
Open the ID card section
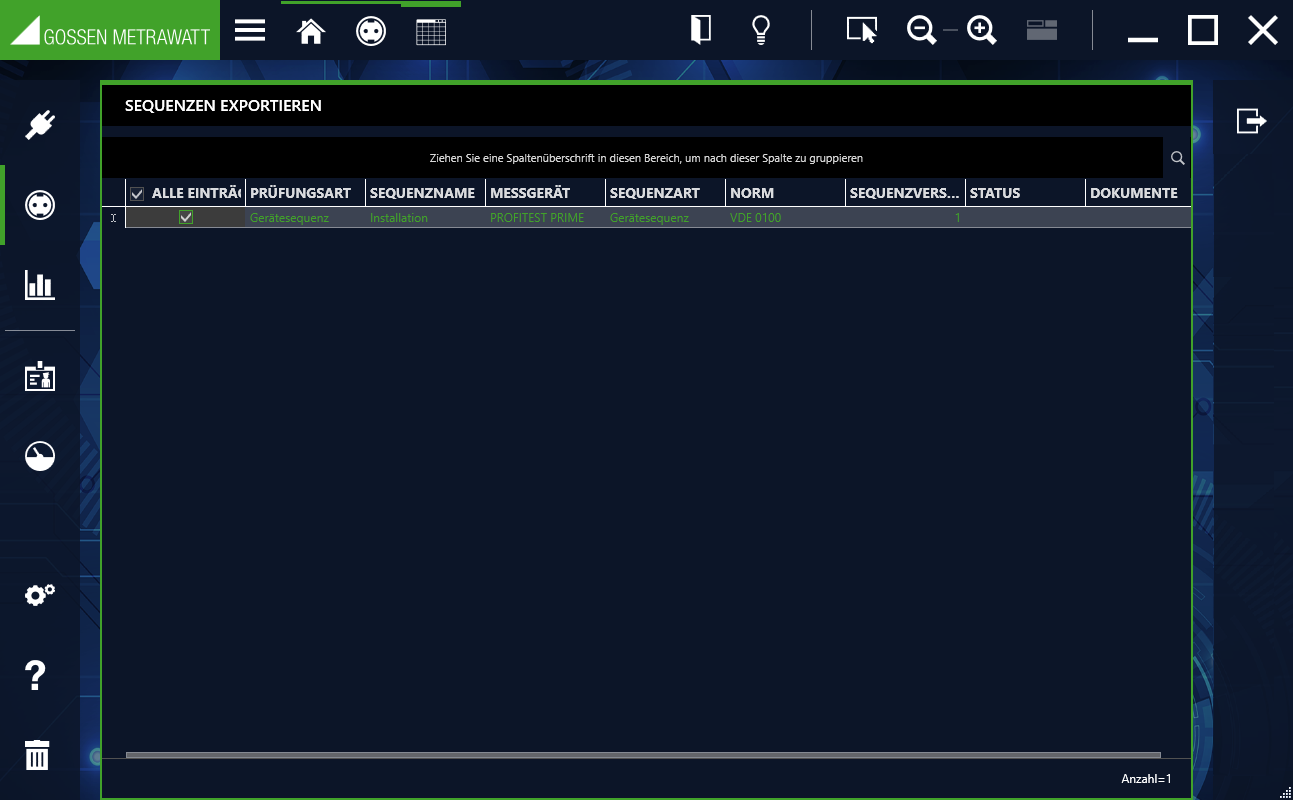point(40,376)
